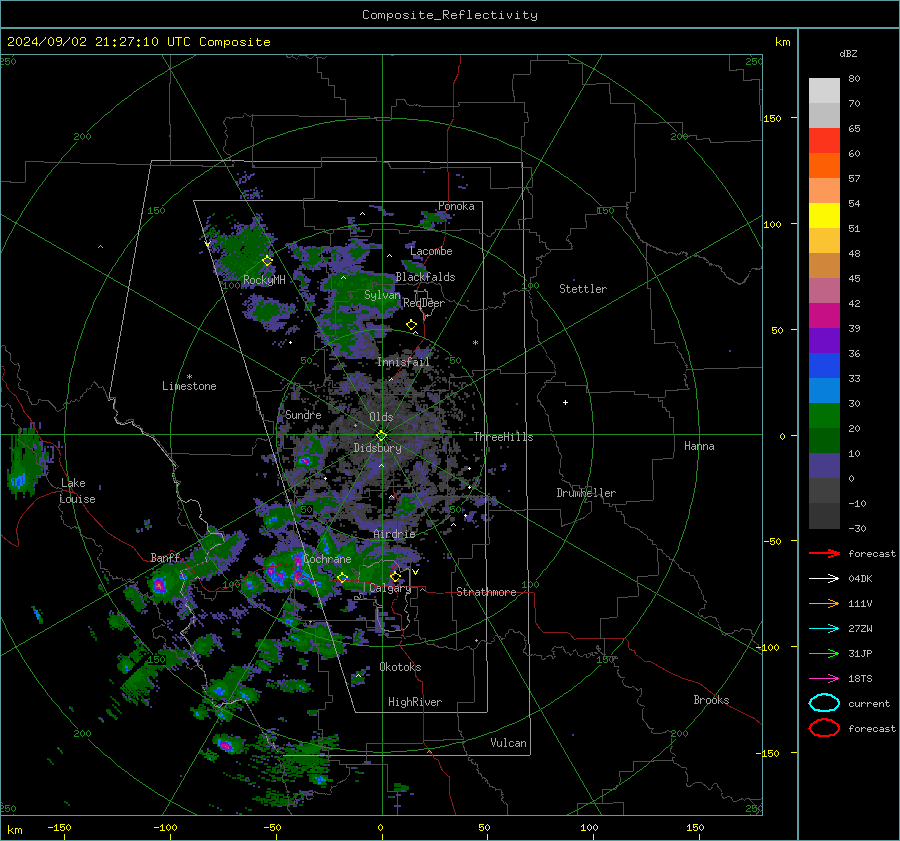
Task: Click the bright green 20-30 dBZ swatch
Action: click(x=824, y=416)
